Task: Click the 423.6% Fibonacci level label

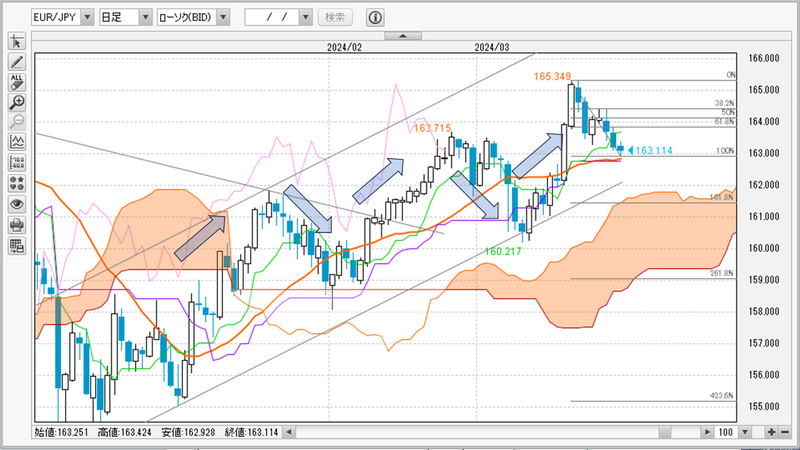Action: (x=721, y=395)
